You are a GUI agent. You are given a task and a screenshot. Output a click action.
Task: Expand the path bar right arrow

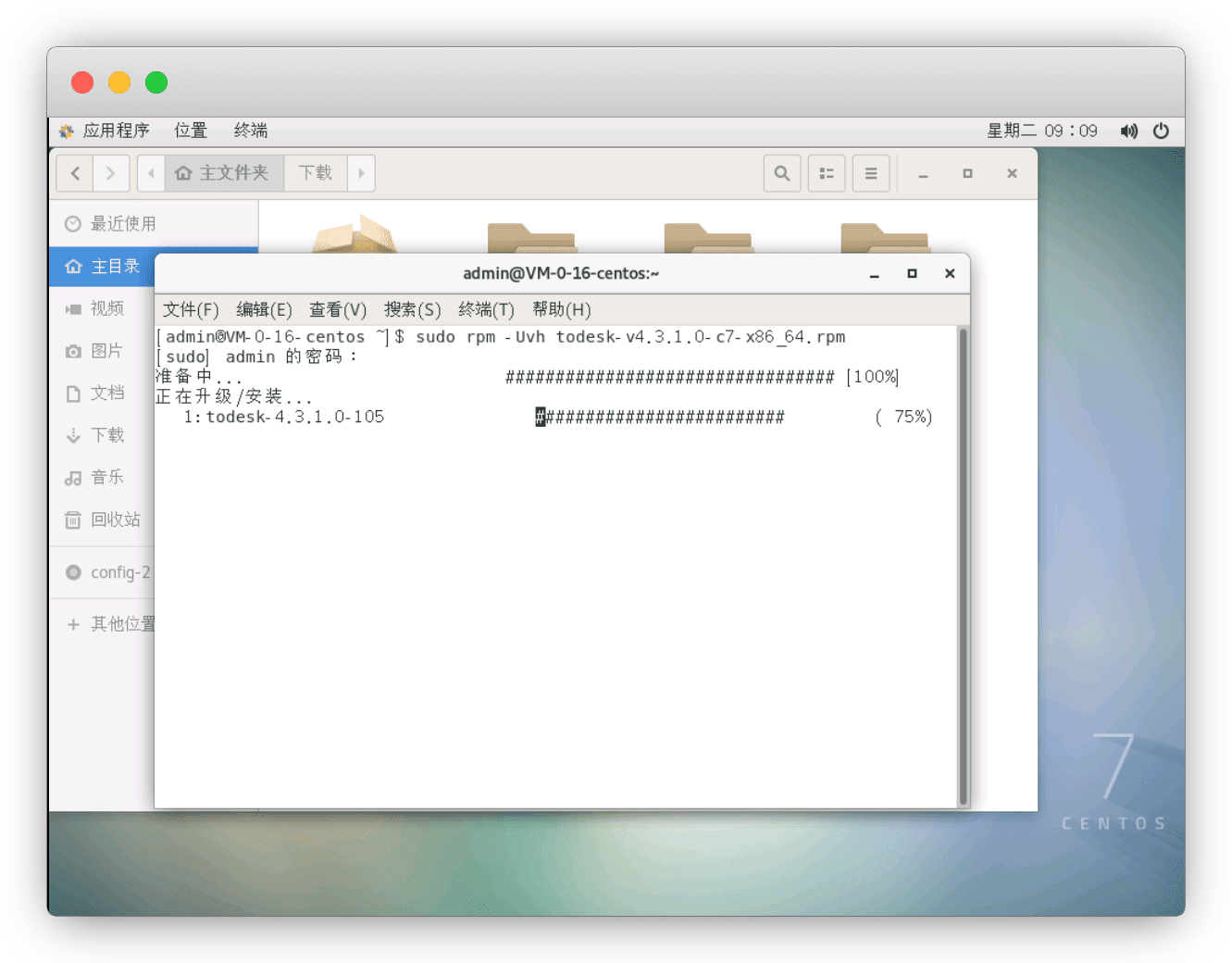[x=361, y=173]
